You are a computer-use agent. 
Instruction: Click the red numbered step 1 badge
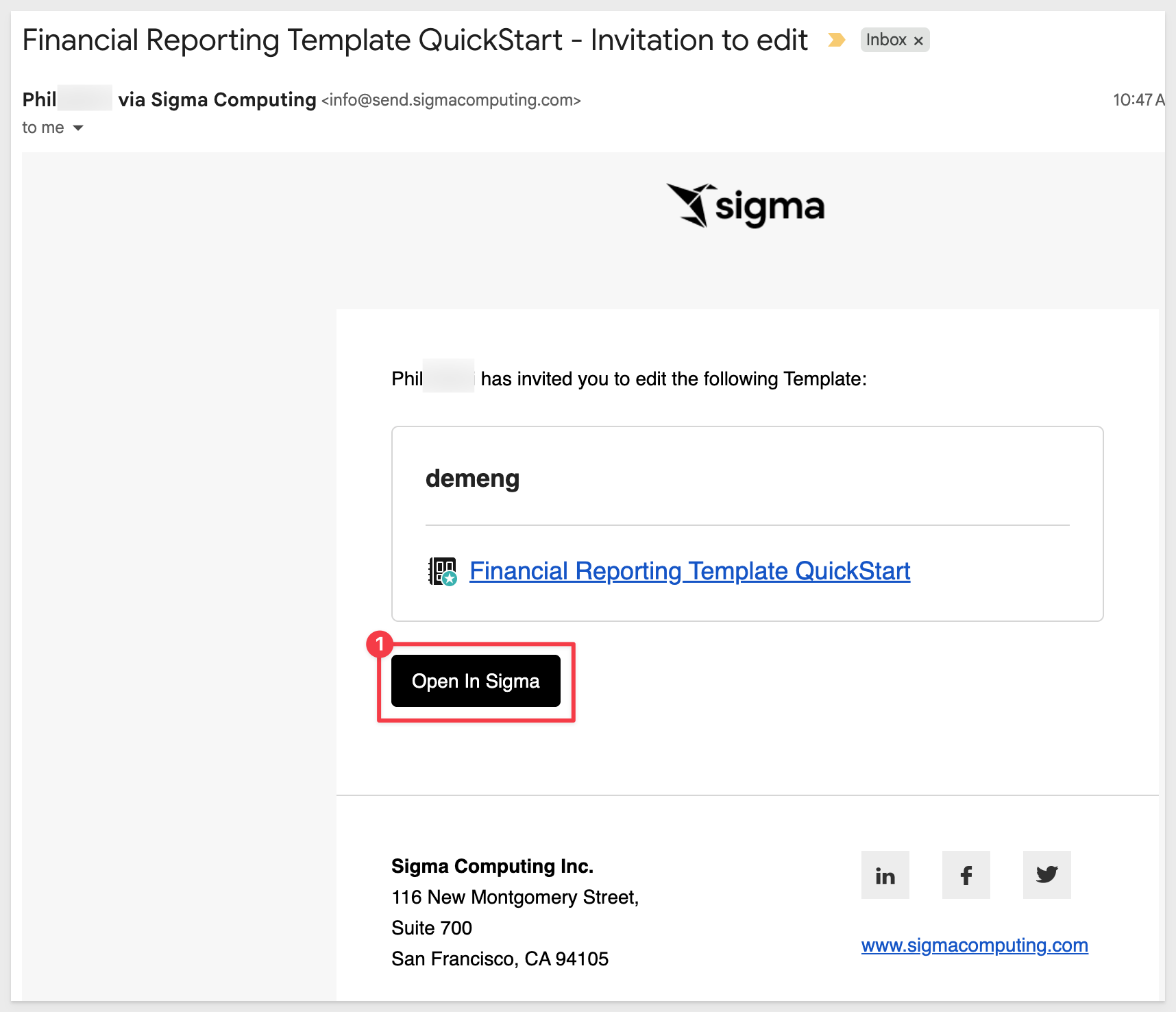click(x=380, y=644)
